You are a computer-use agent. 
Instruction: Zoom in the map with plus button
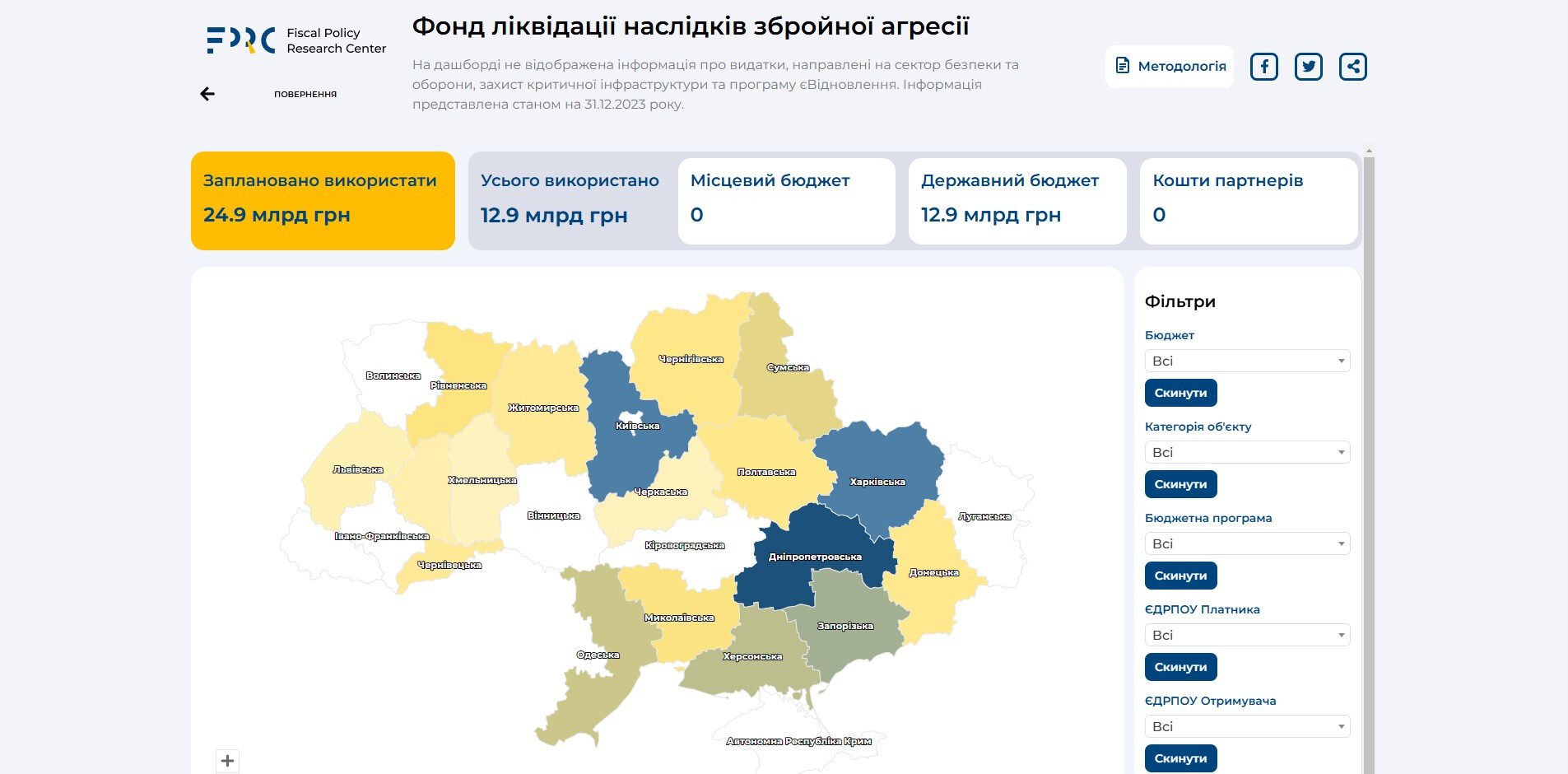pos(228,761)
